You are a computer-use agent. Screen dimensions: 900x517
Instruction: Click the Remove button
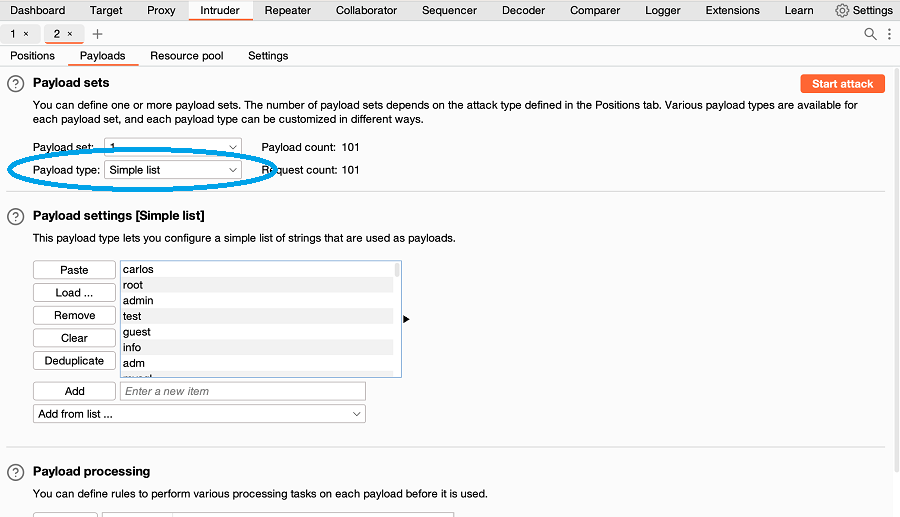coord(75,315)
